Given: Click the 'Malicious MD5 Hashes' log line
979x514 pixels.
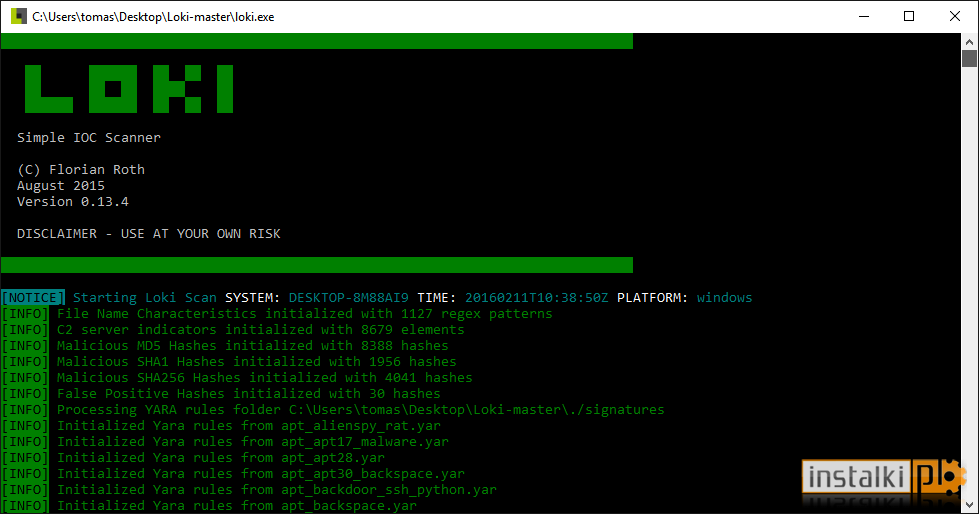Looking at the screenshot, I should [225, 345].
